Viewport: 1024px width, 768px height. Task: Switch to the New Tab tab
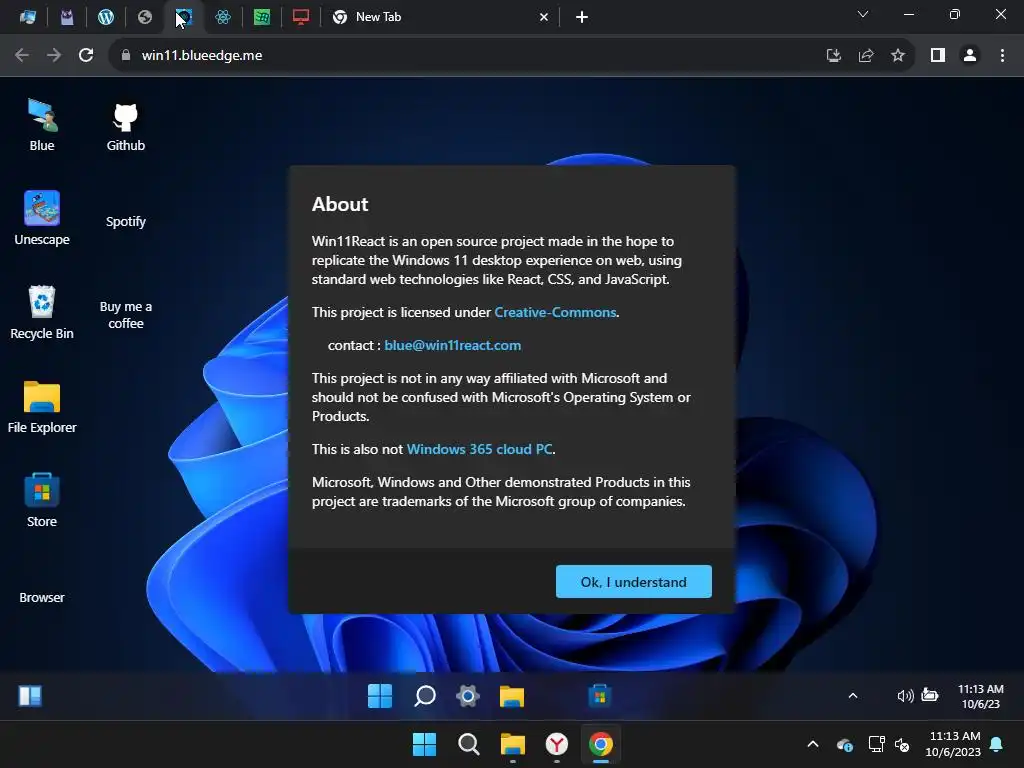[441, 17]
